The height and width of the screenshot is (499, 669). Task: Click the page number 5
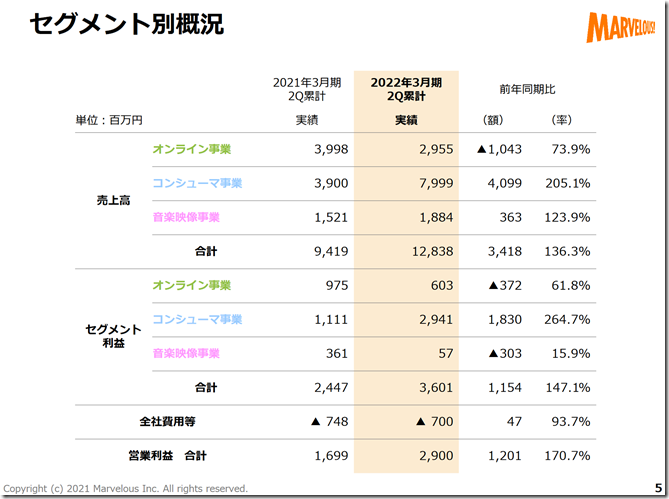(658, 487)
